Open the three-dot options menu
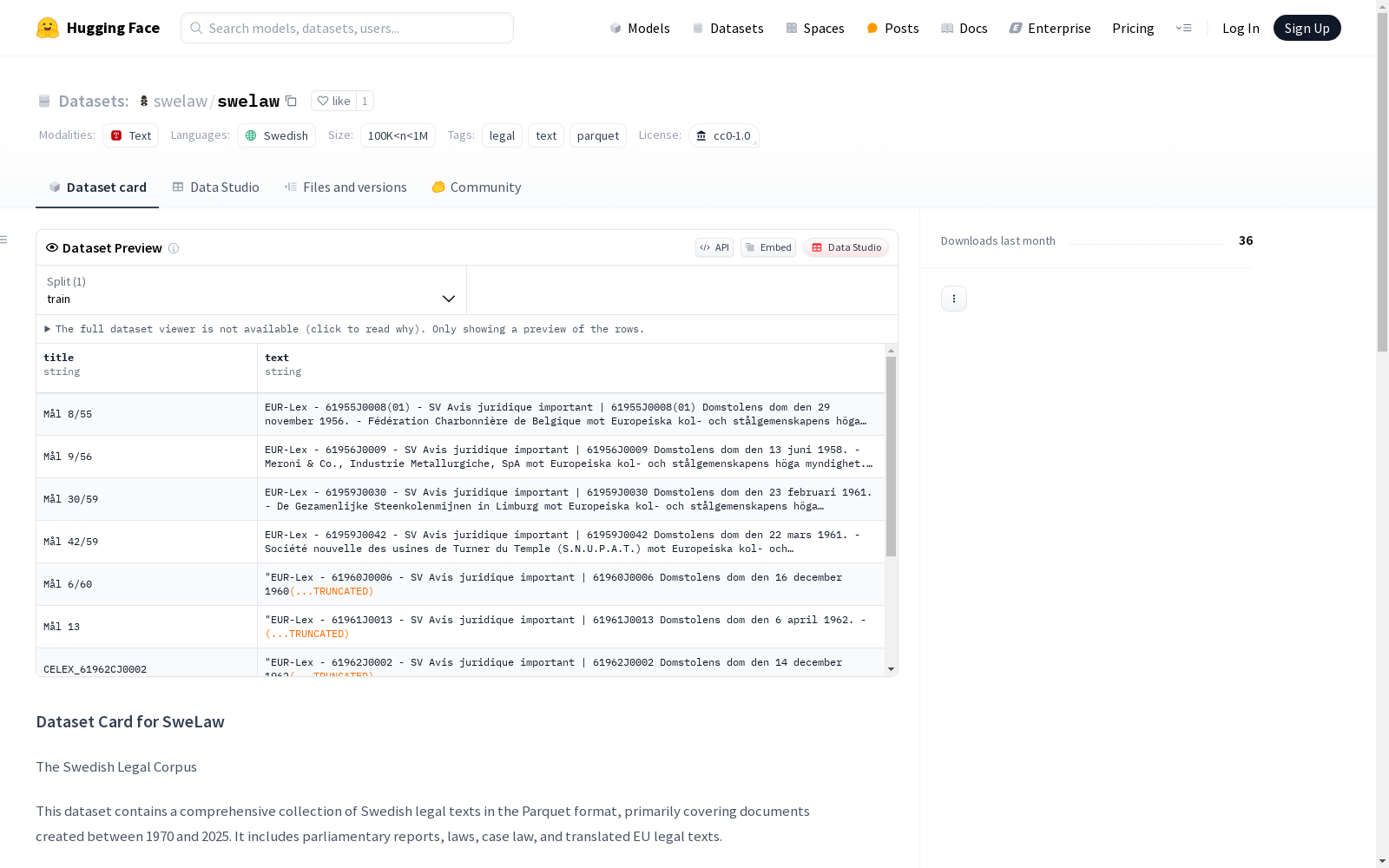This screenshot has height=868, width=1389. tap(954, 299)
